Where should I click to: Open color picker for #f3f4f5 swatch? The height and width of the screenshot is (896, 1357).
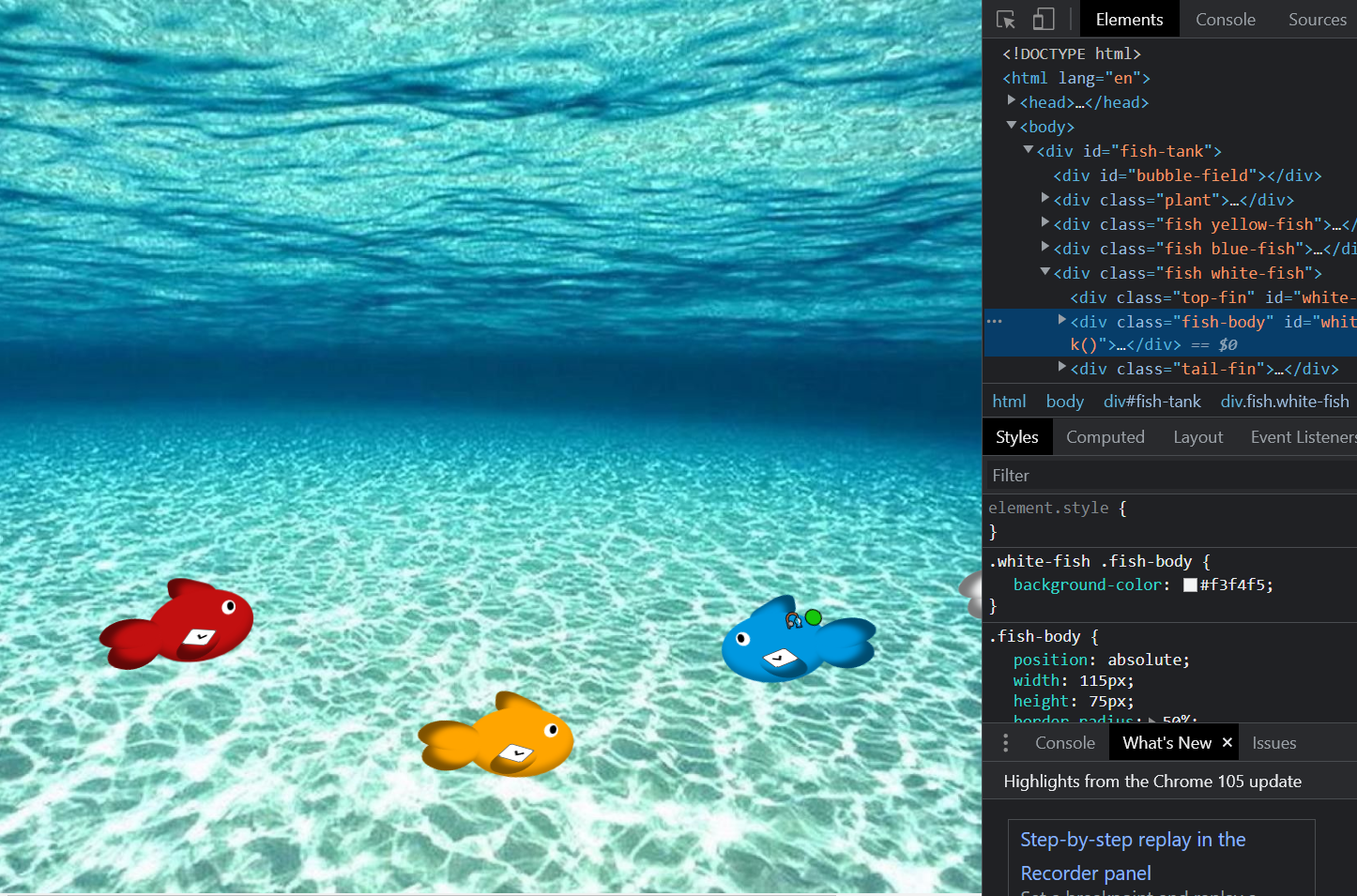[x=1190, y=585]
